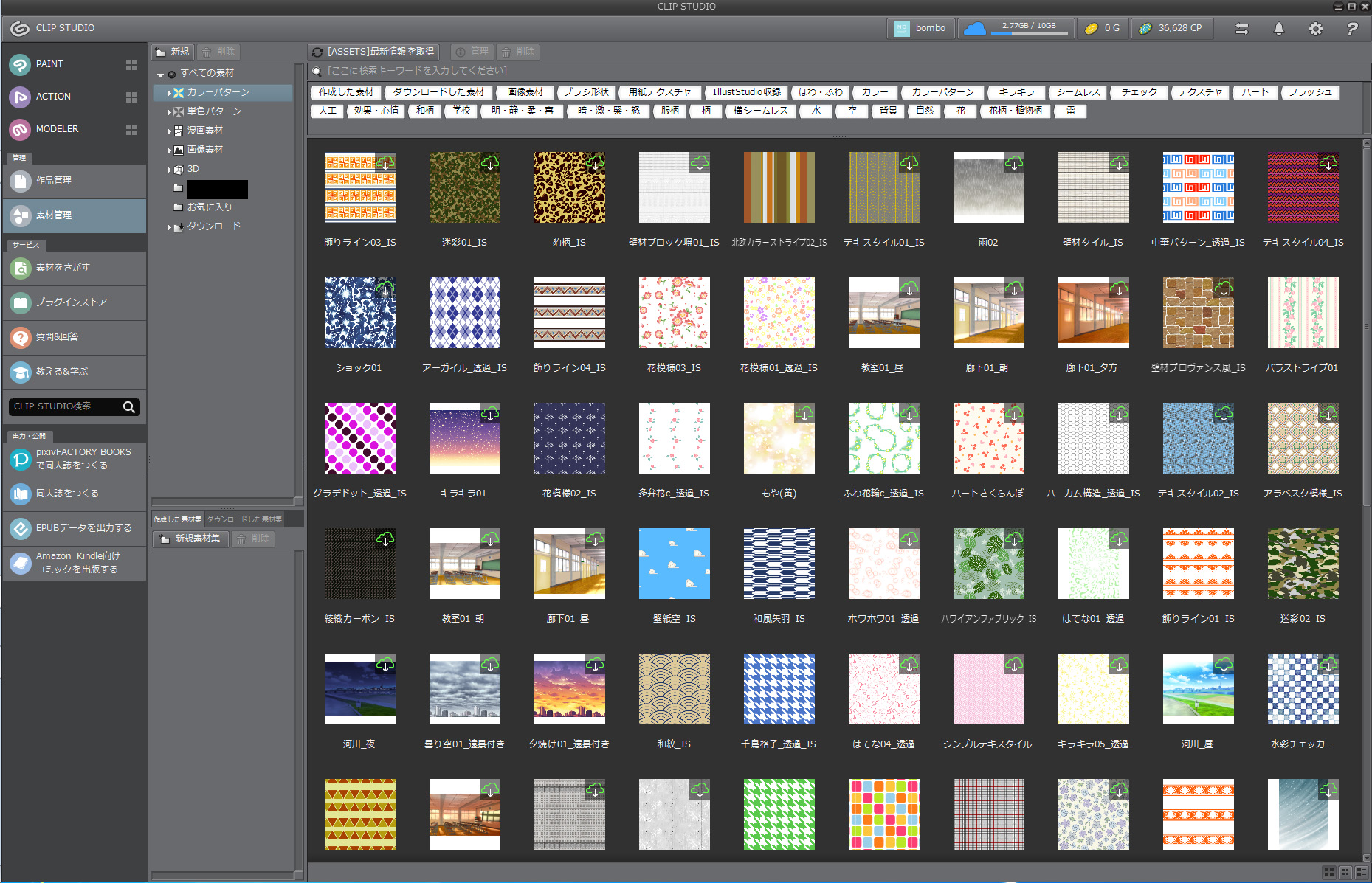
Task: Click the notification bell icon
Action: [x=1278, y=29]
